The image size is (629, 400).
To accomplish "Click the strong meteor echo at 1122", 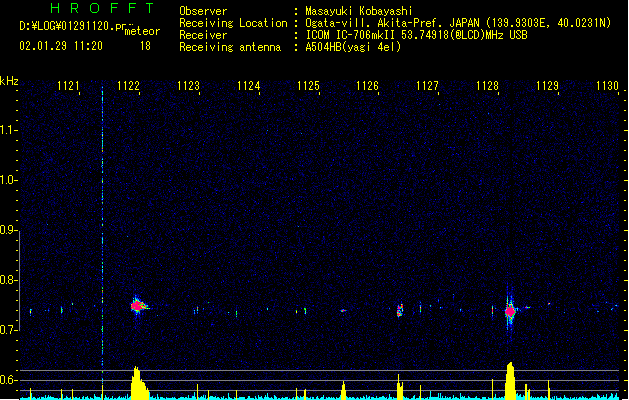I will (x=138, y=307).
